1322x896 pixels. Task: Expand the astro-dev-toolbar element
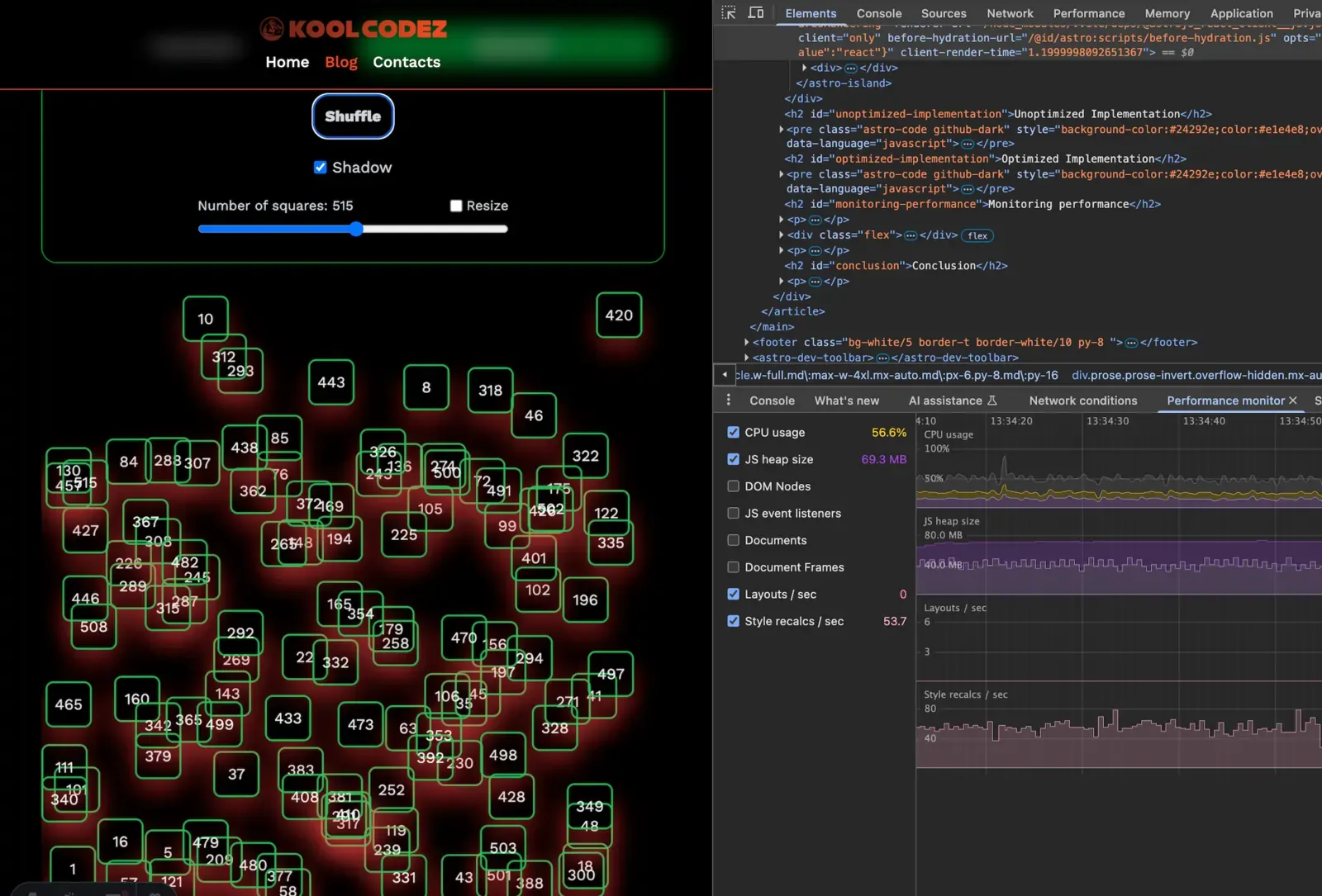(746, 358)
